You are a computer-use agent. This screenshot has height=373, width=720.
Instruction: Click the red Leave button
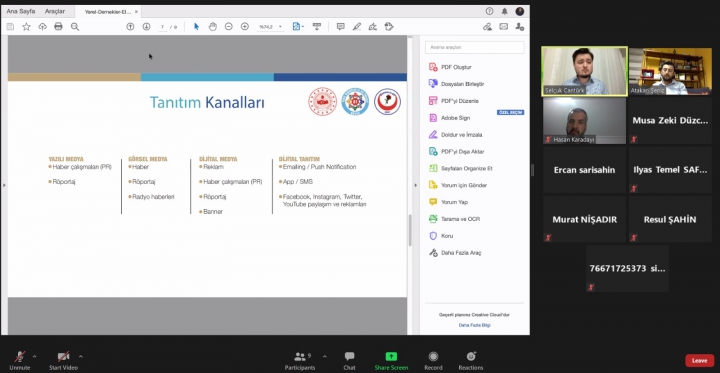click(699, 361)
